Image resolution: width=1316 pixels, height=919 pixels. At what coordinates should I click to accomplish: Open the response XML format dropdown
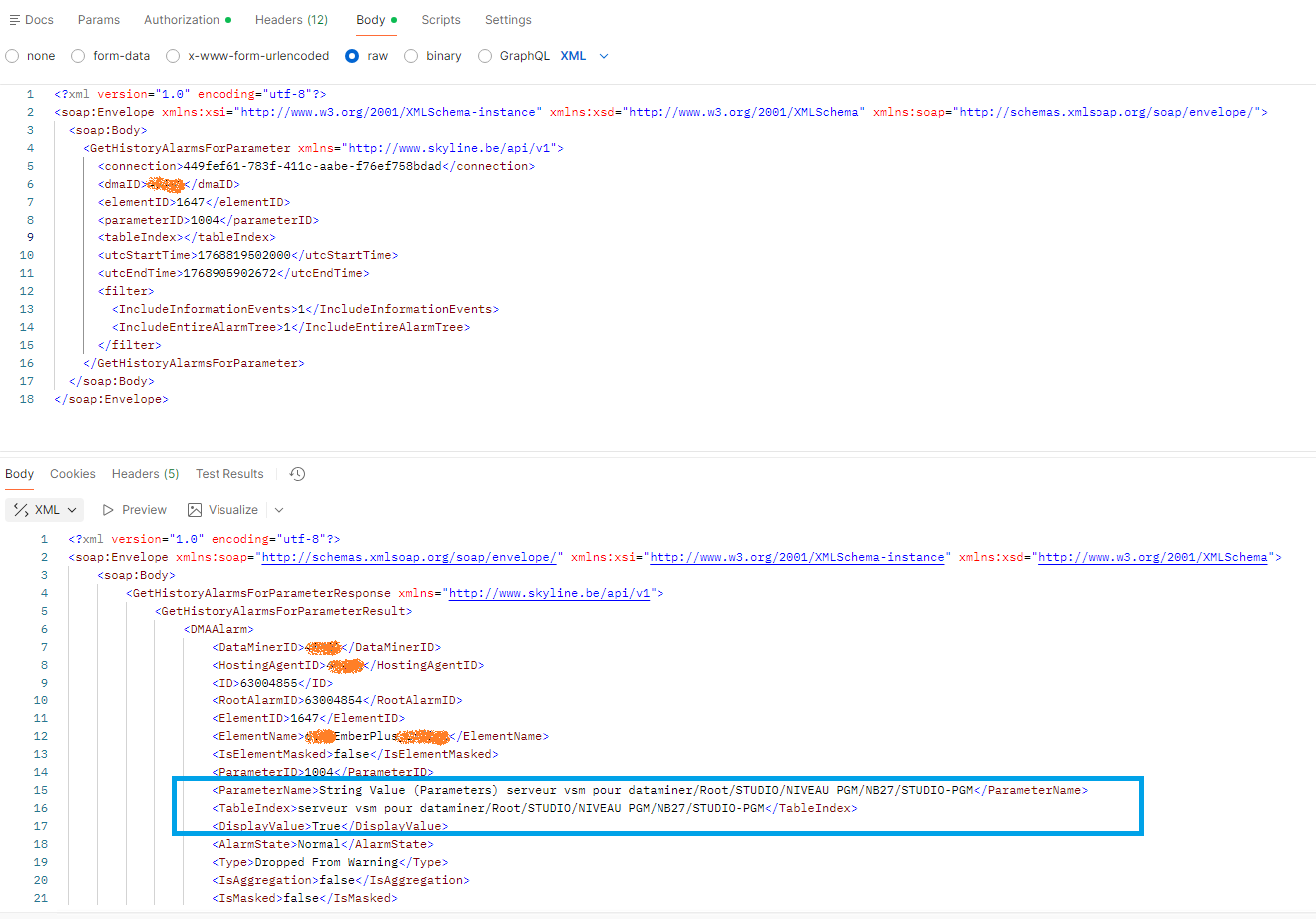click(x=44, y=510)
